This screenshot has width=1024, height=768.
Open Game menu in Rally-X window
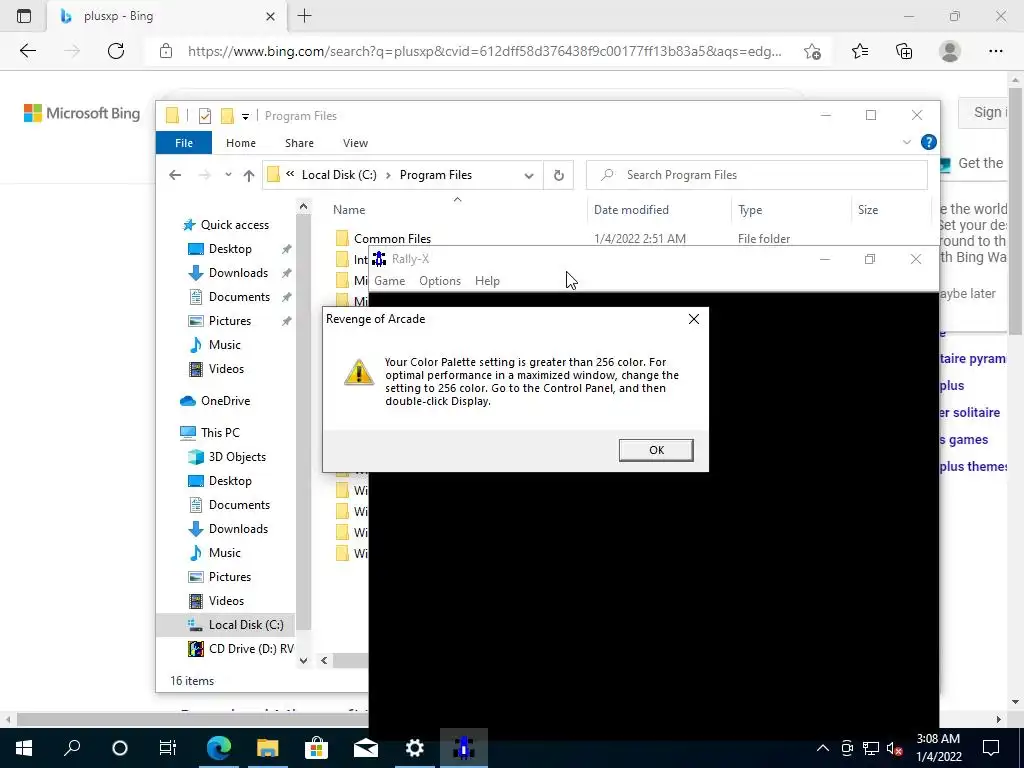(x=389, y=281)
